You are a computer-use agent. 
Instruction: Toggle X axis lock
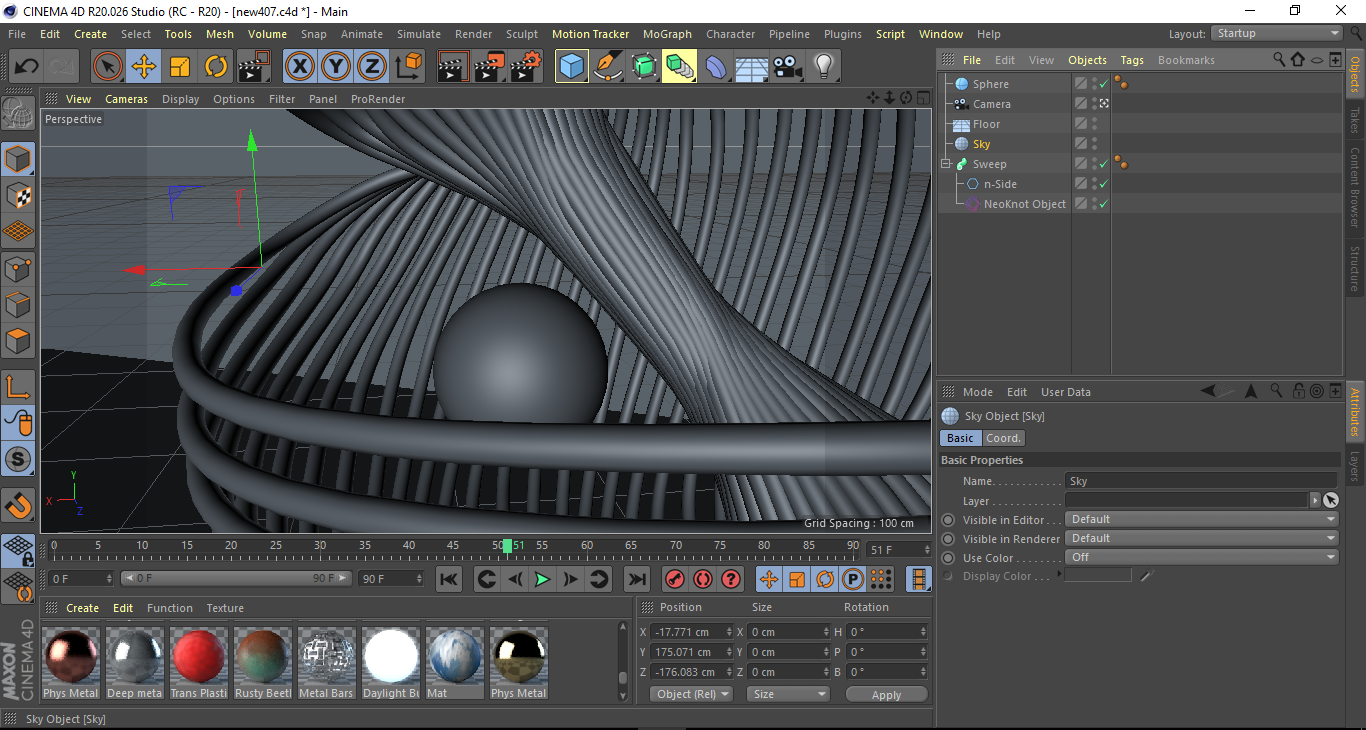[x=299, y=67]
